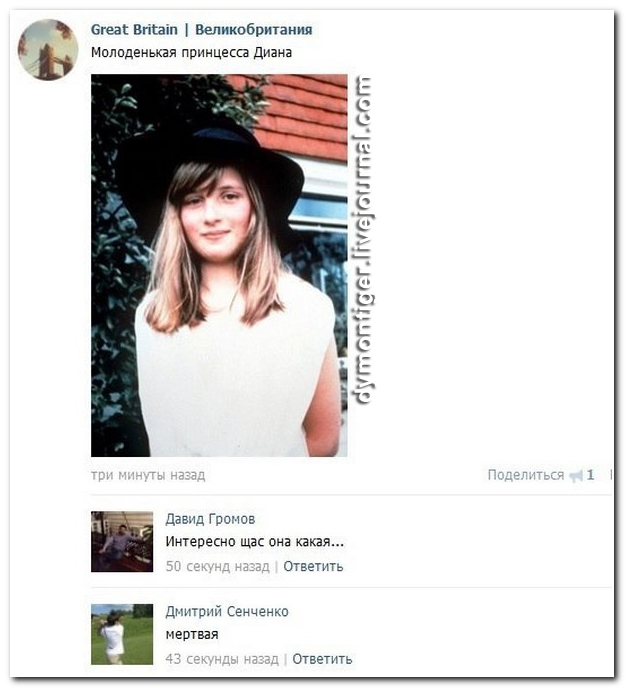Click the cut-off like control beside share count
This screenshot has width=625, height=688.
(611, 475)
